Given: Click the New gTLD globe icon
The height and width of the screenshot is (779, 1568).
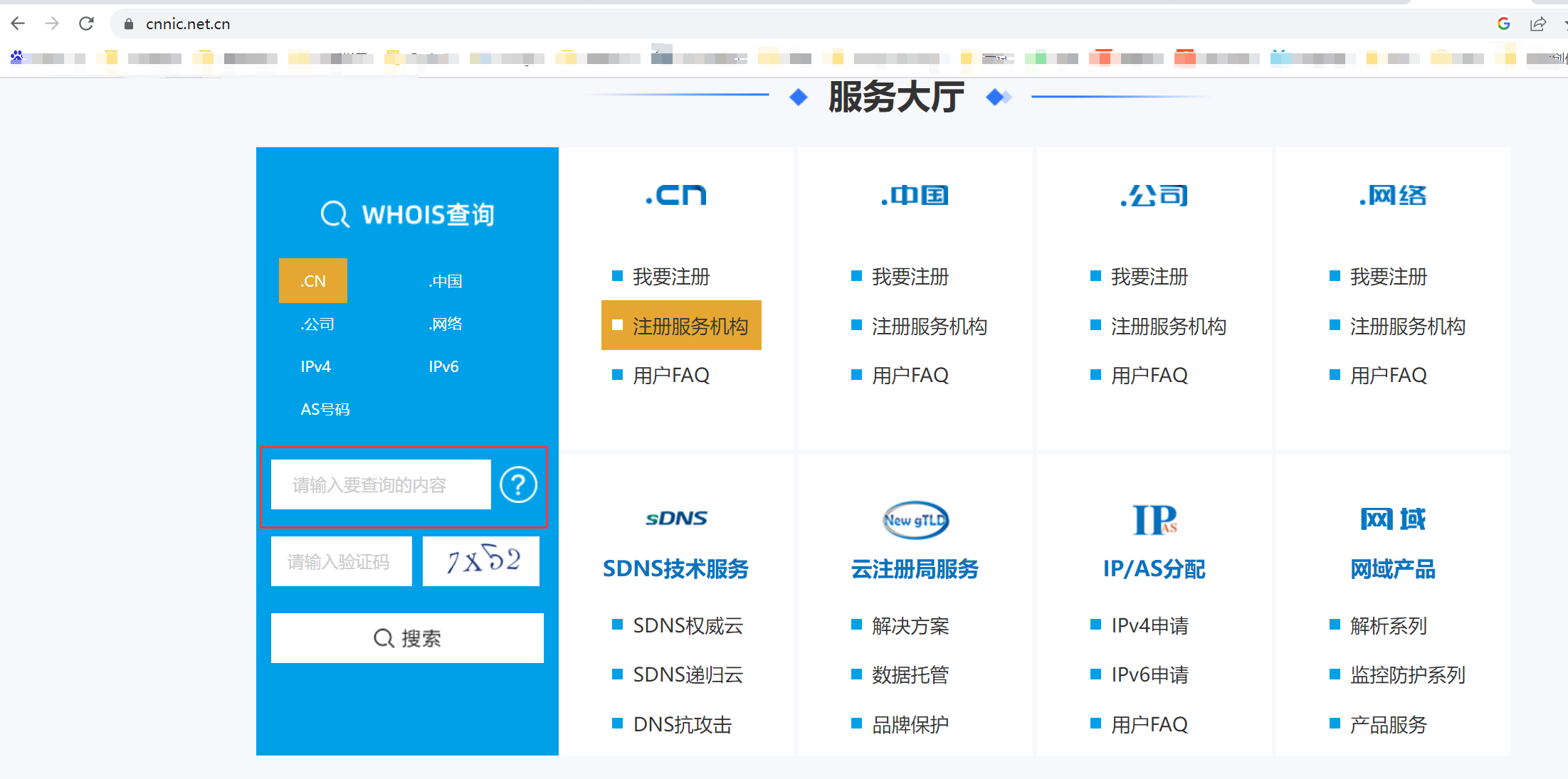Looking at the screenshot, I should coord(915,520).
